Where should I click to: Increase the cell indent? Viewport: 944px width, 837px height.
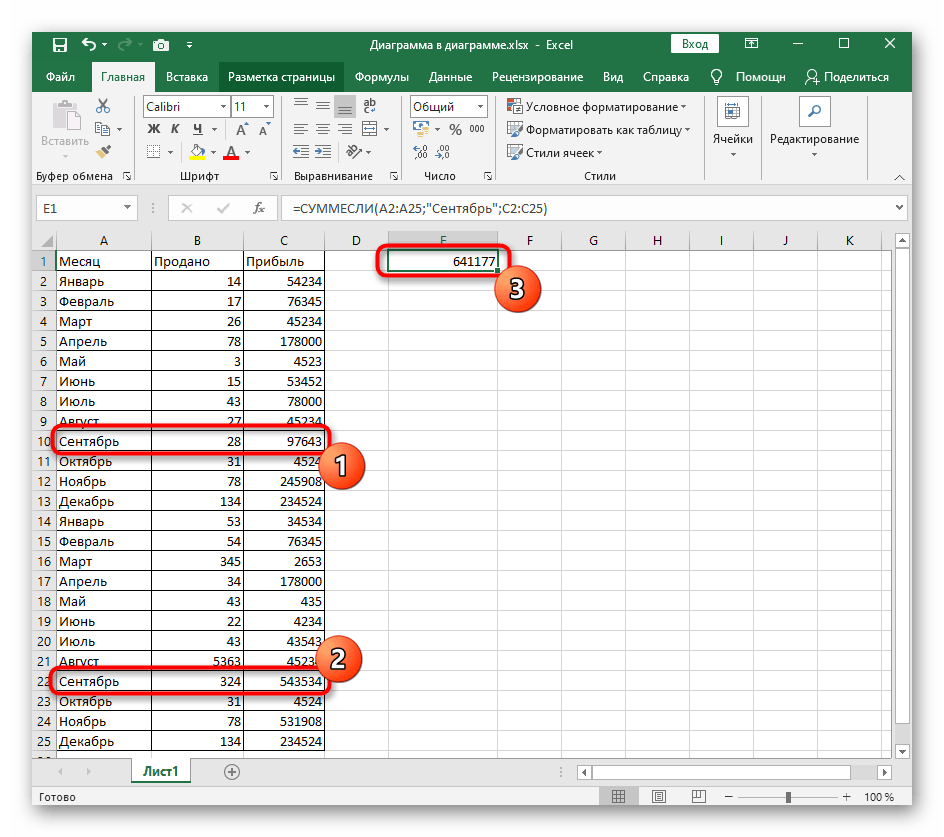(x=323, y=152)
